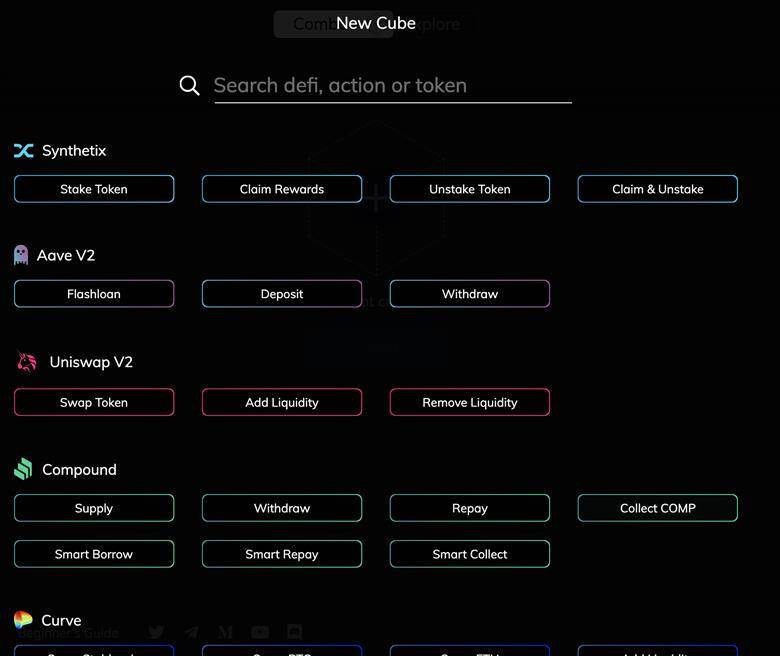Click the Synthetix section heading
This screenshot has width=780, height=656.
(x=74, y=151)
